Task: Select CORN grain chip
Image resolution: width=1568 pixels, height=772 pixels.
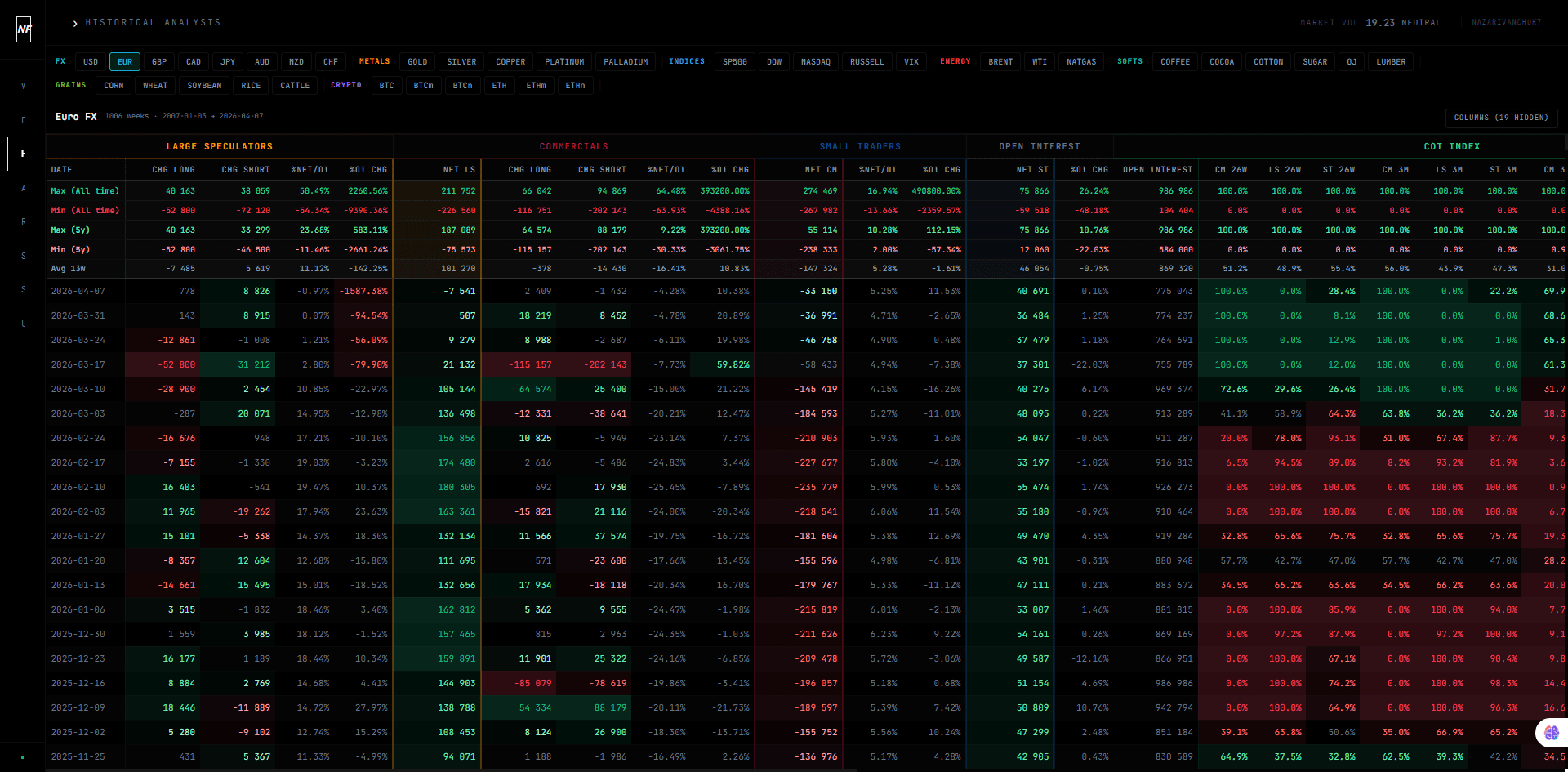Action: click(x=114, y=86)
